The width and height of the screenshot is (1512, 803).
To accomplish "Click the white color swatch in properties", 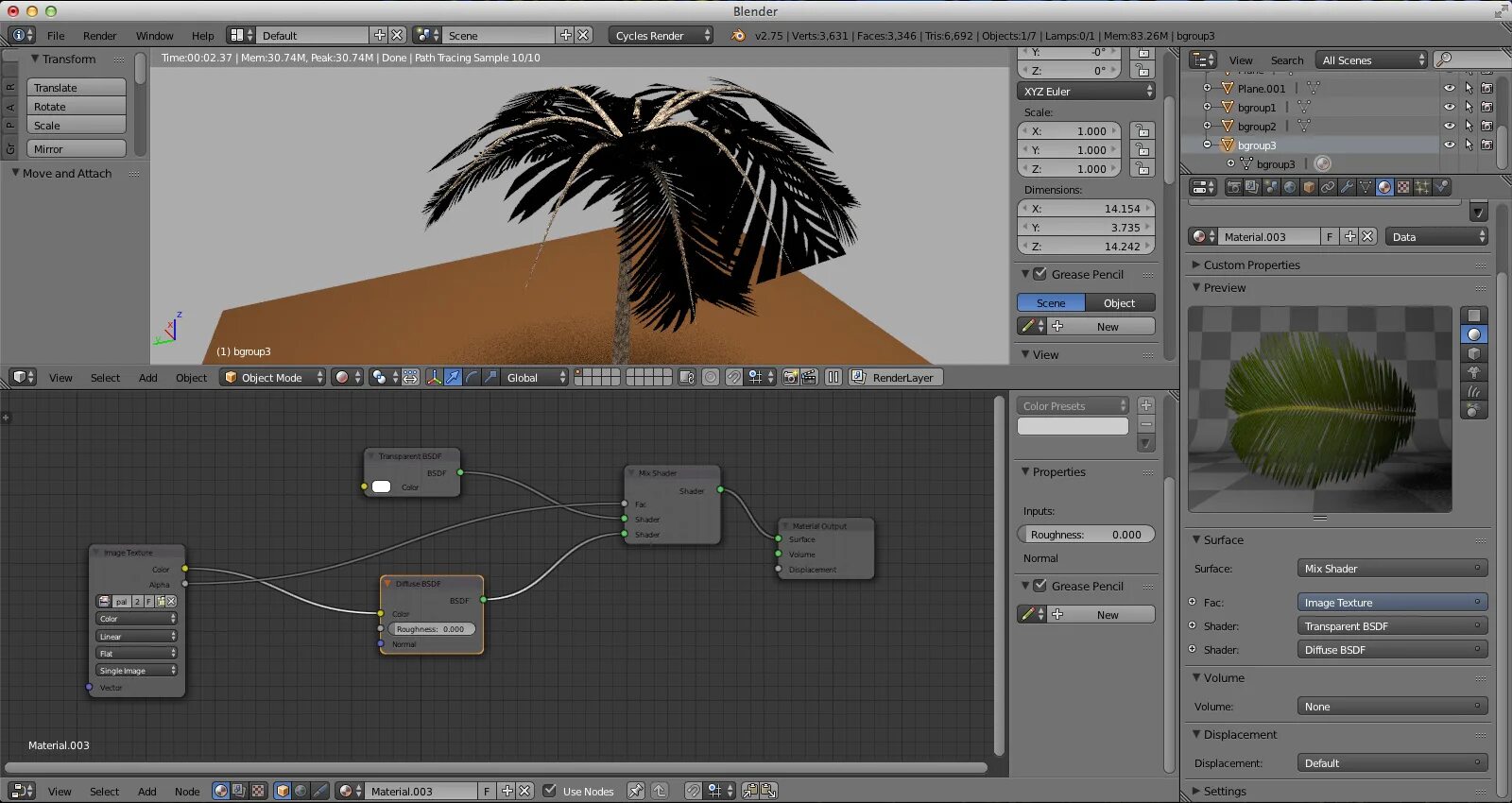I will pyautogui.click(x=1073, y=426).
